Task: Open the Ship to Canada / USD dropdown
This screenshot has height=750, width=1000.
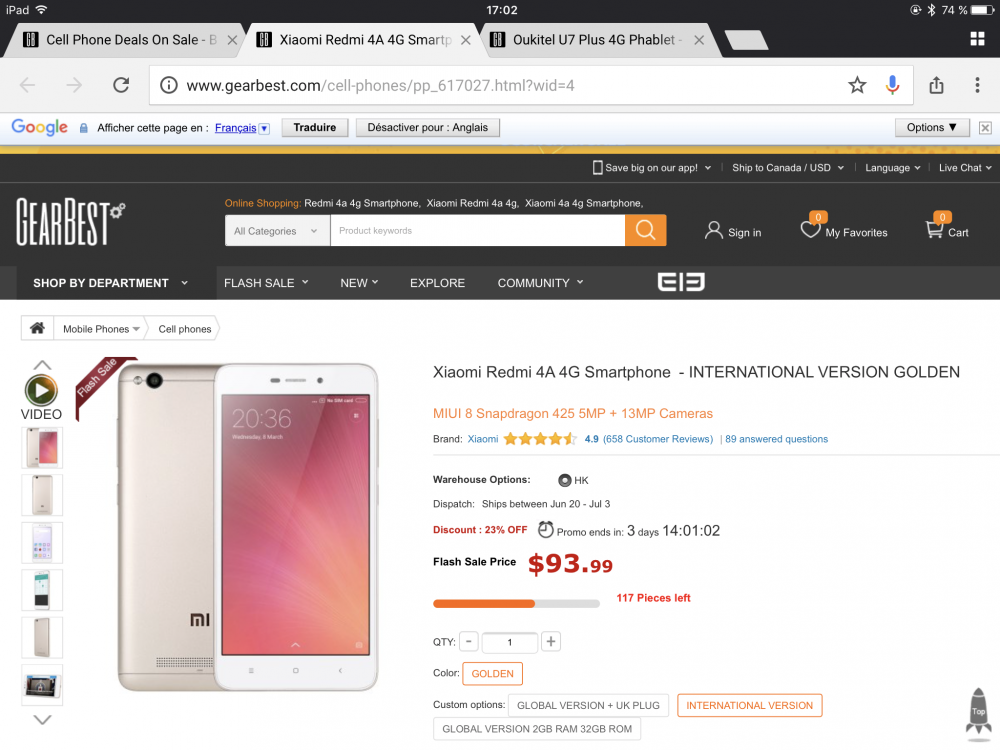Action: click(x=787, y=168)
